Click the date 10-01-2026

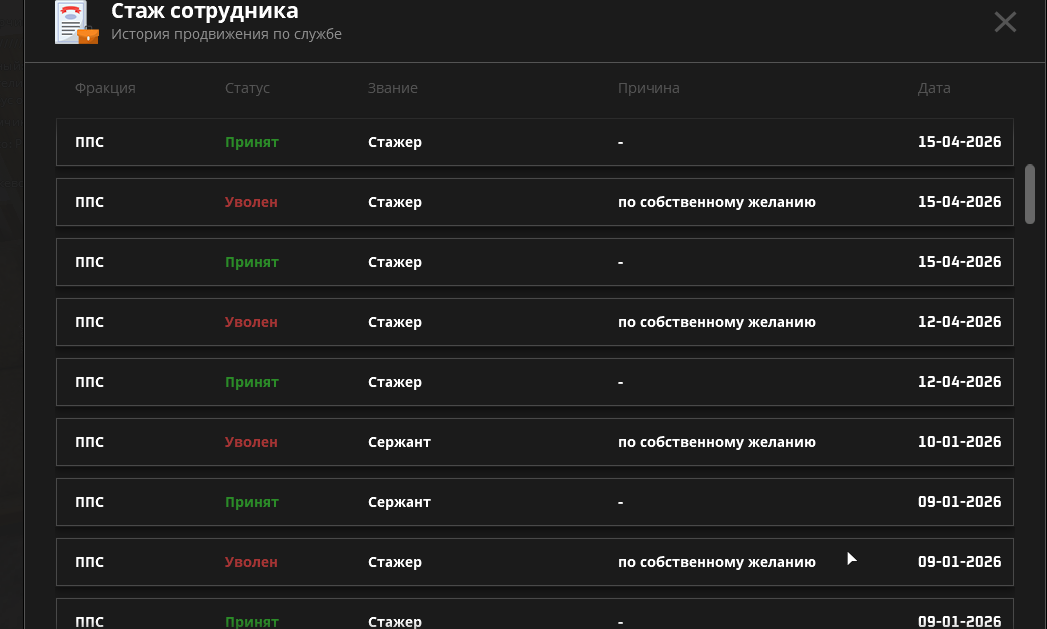(959, 442)
